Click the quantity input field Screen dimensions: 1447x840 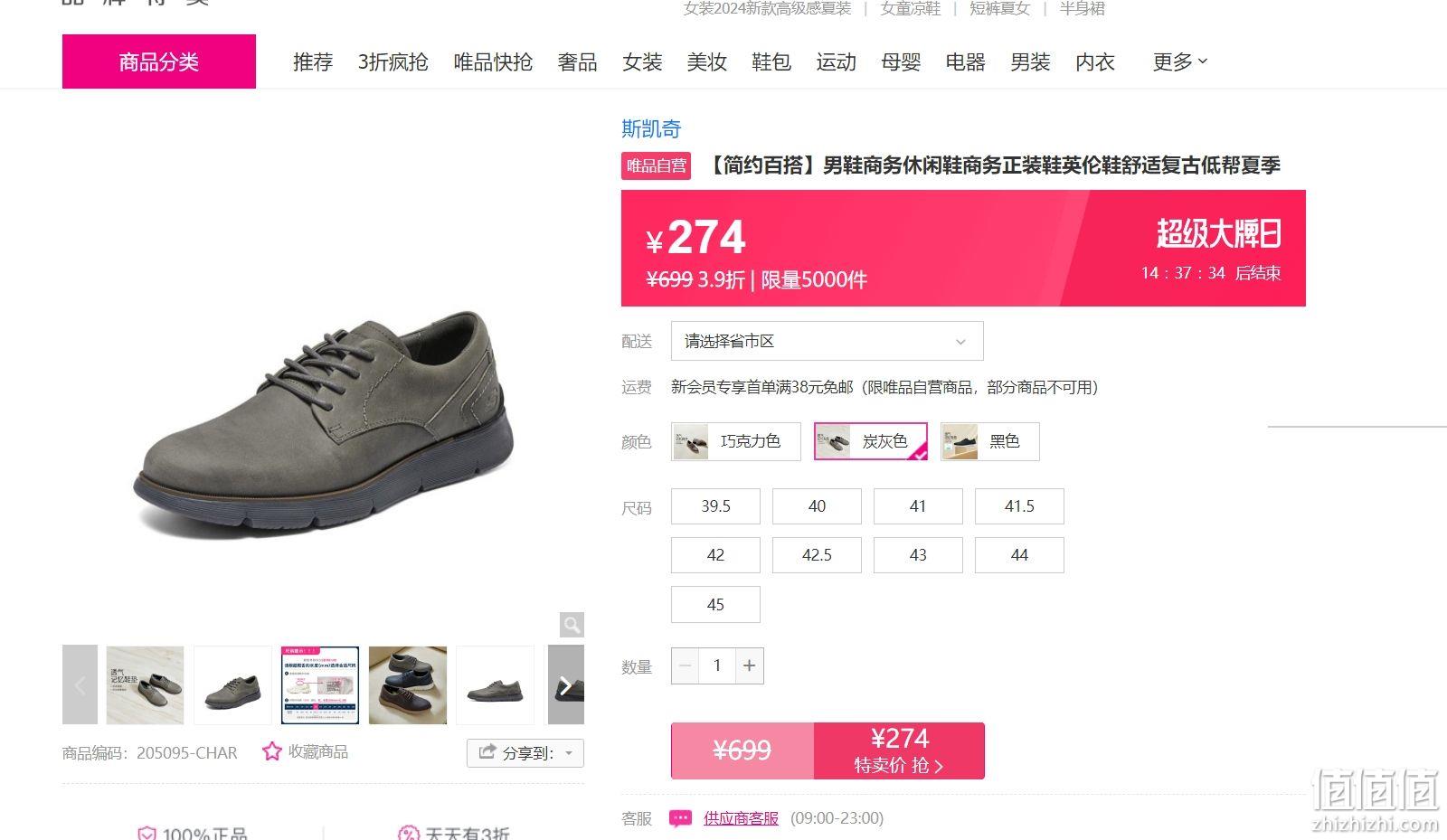[717, 665]
